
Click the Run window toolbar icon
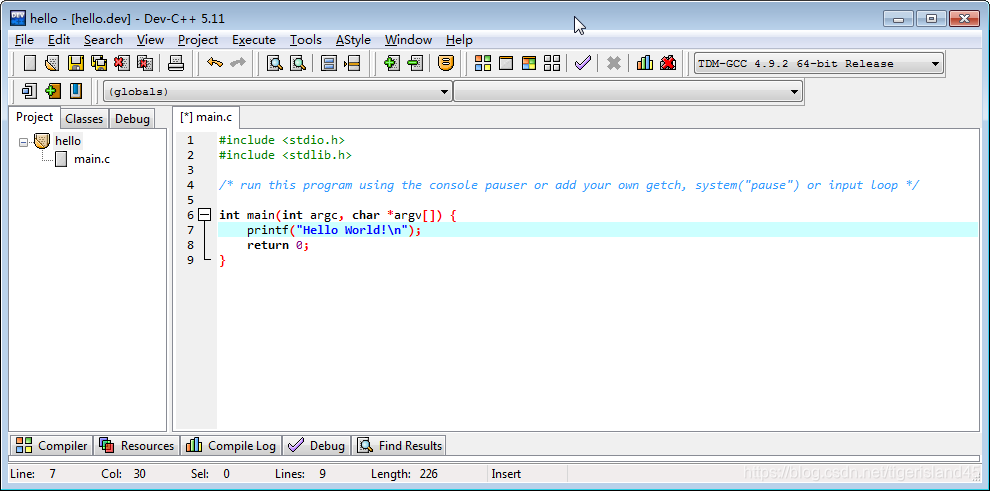tap(506, 63)
